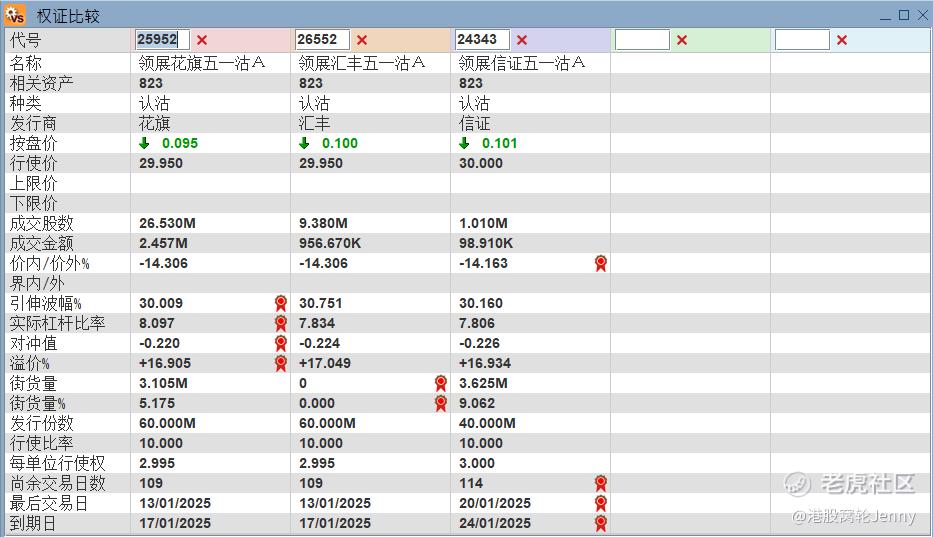
Task: Click the code input field containing 25952
Action: click(162, 40)
